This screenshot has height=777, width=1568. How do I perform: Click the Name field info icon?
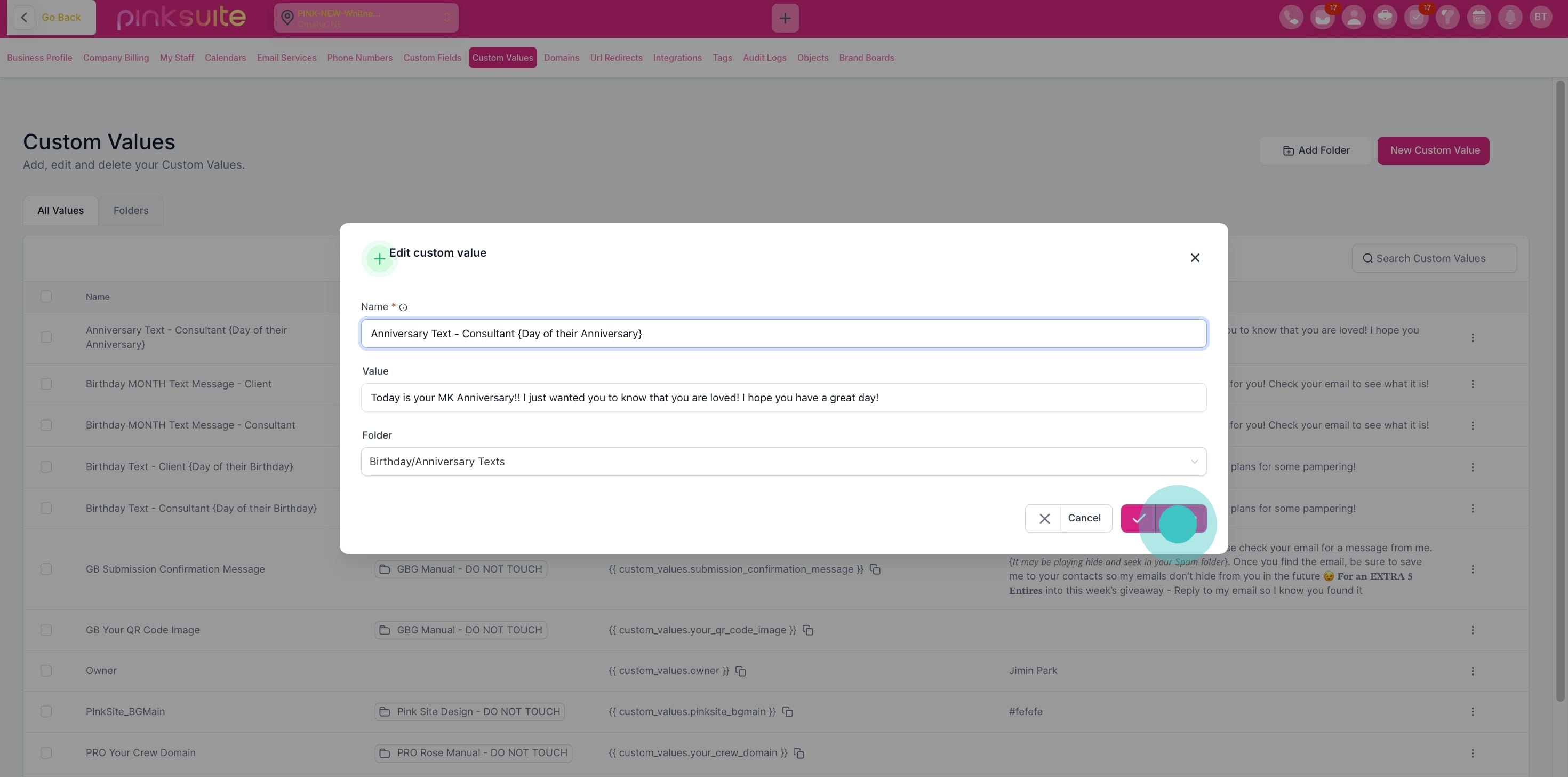[403, 307]
